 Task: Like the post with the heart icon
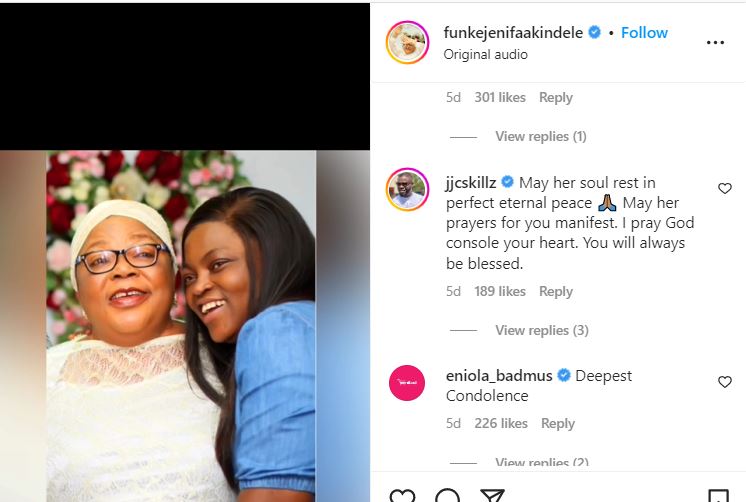coord(402,497)
